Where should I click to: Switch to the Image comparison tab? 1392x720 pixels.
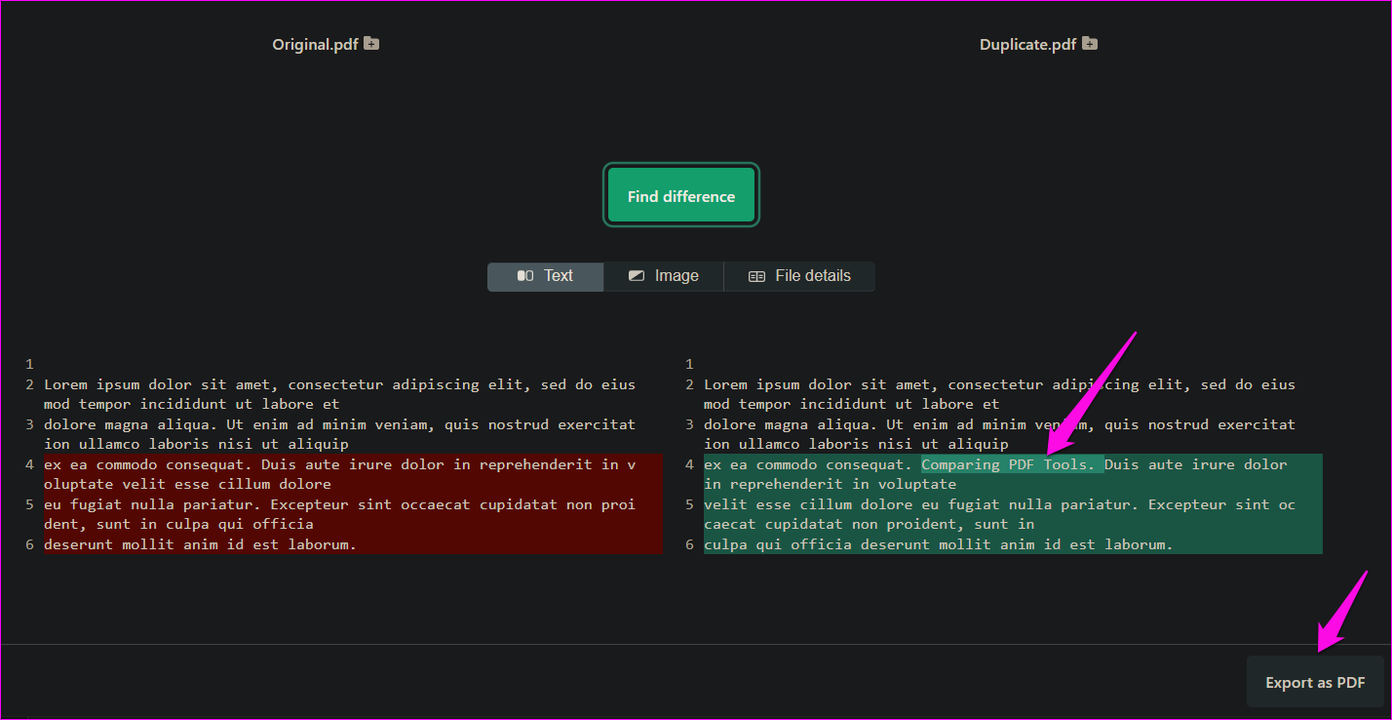[x=663, y=276]
